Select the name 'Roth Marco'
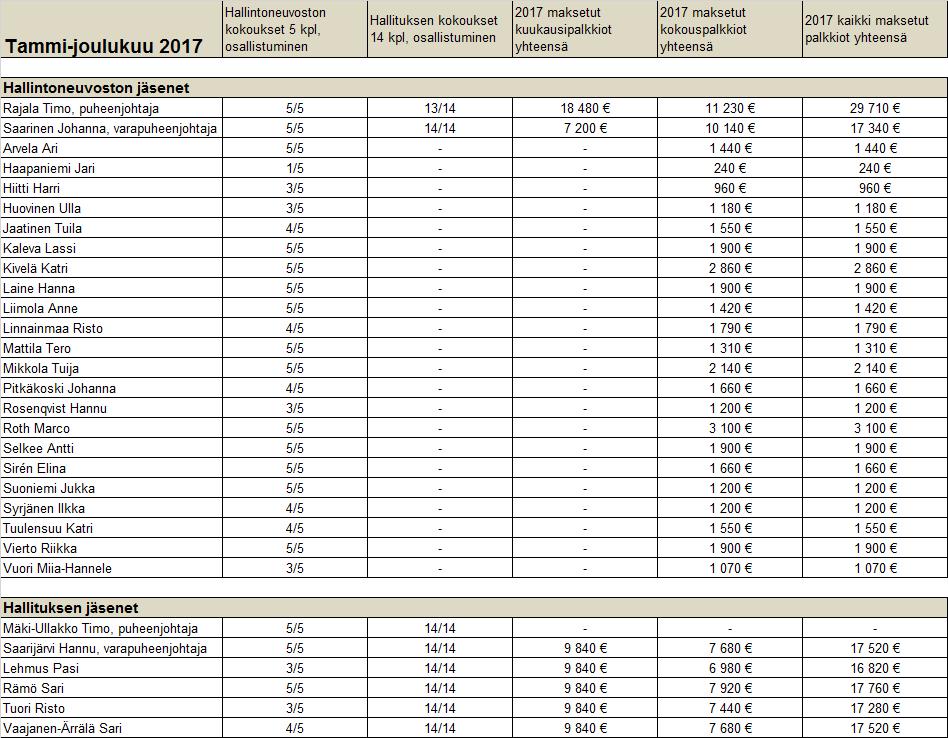This screenshot has width=948, height=738. (x=36, y=428)
